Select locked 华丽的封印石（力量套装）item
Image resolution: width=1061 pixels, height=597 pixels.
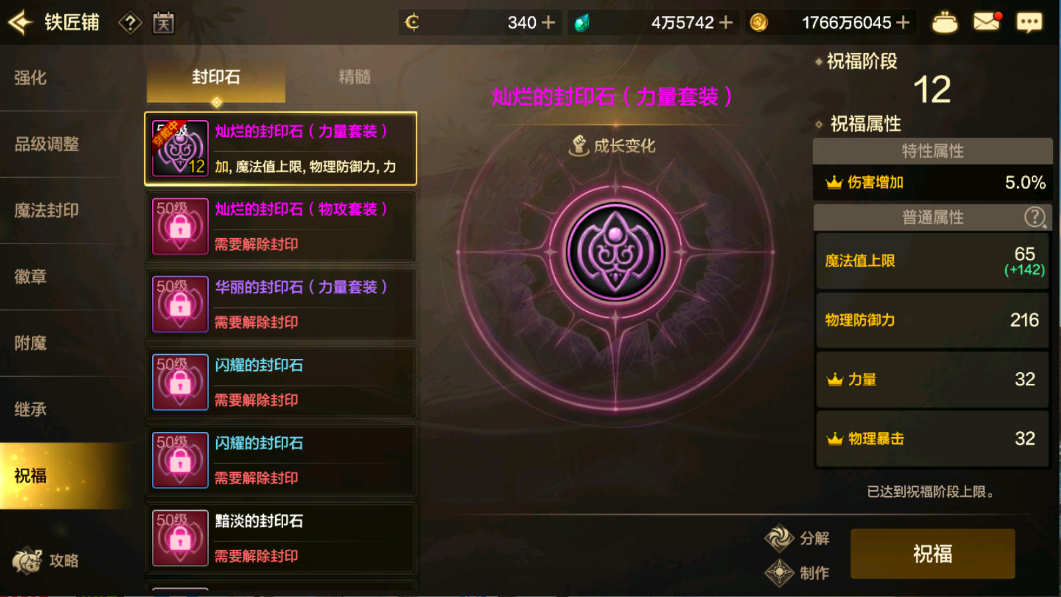281,304
